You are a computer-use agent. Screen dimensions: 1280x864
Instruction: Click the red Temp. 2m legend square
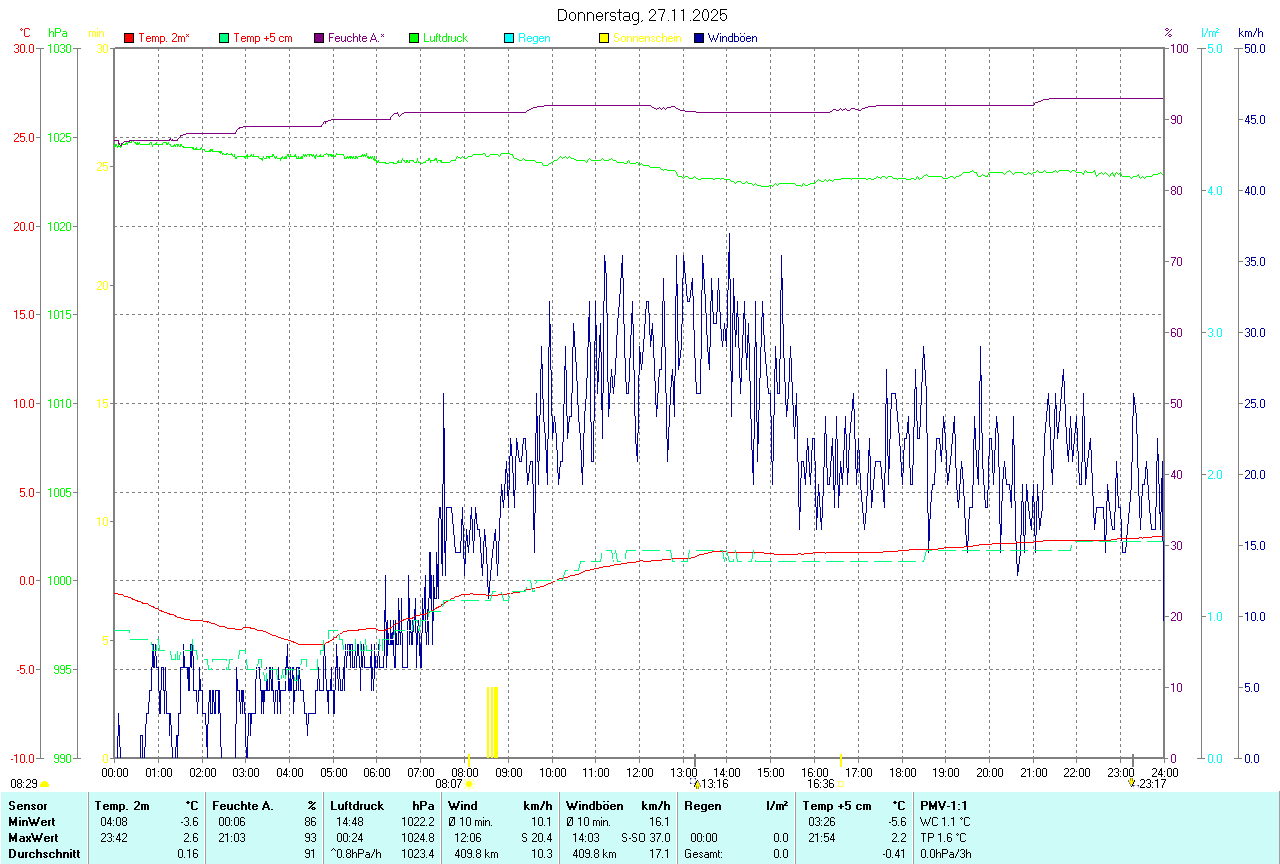(x=129, y=38)
